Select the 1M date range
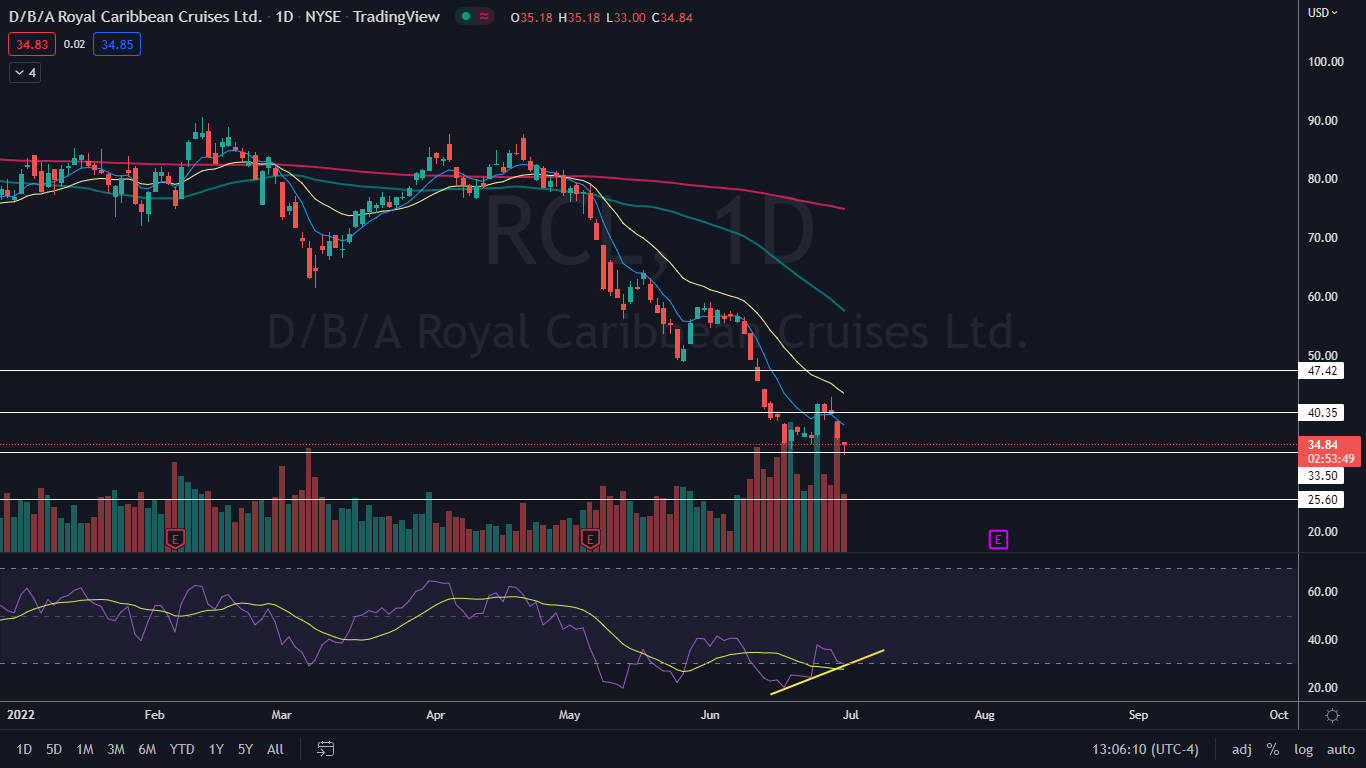The image size is (1366, 768). coord(85,749)
